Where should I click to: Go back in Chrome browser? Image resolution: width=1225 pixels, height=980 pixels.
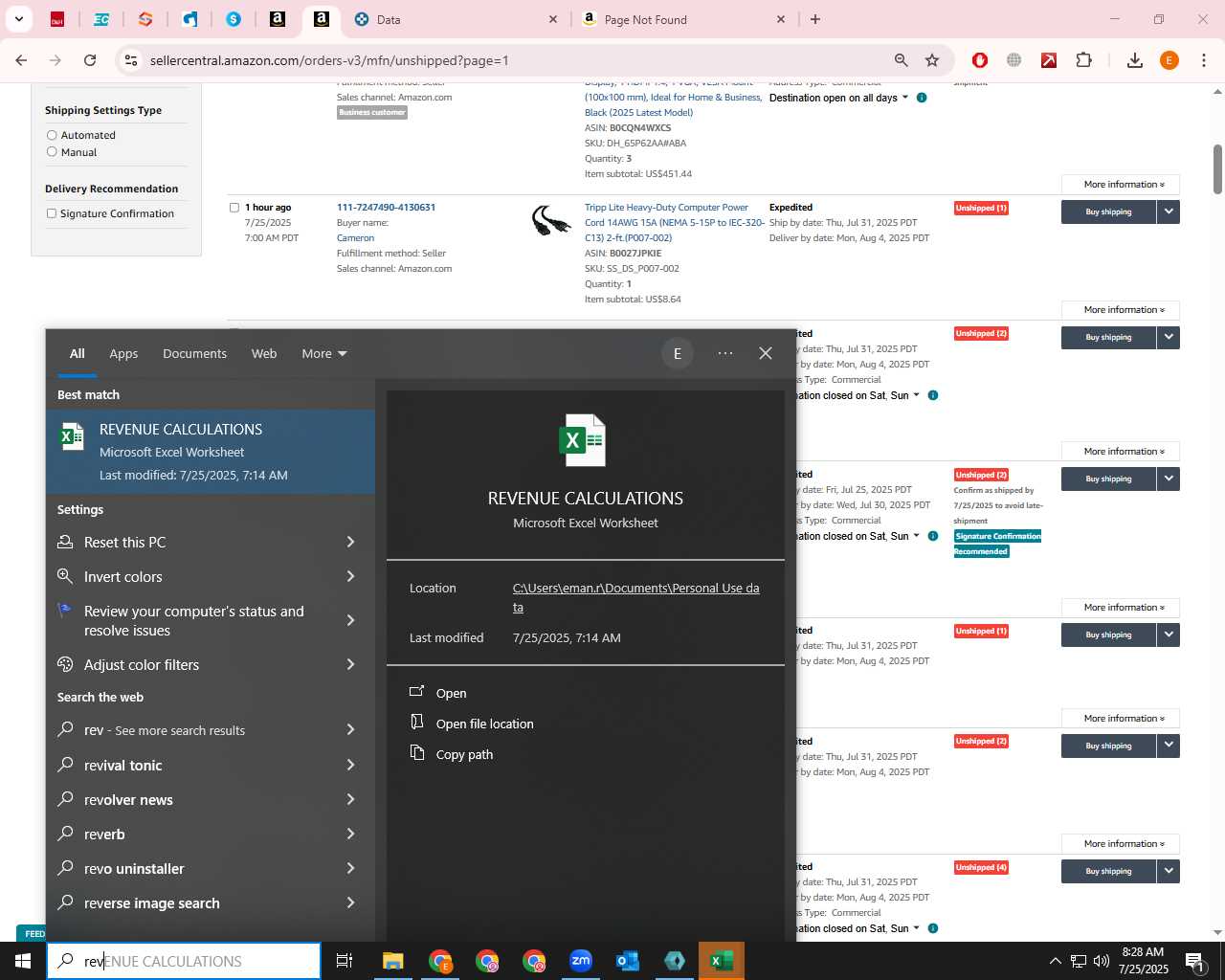click(21, 60)
